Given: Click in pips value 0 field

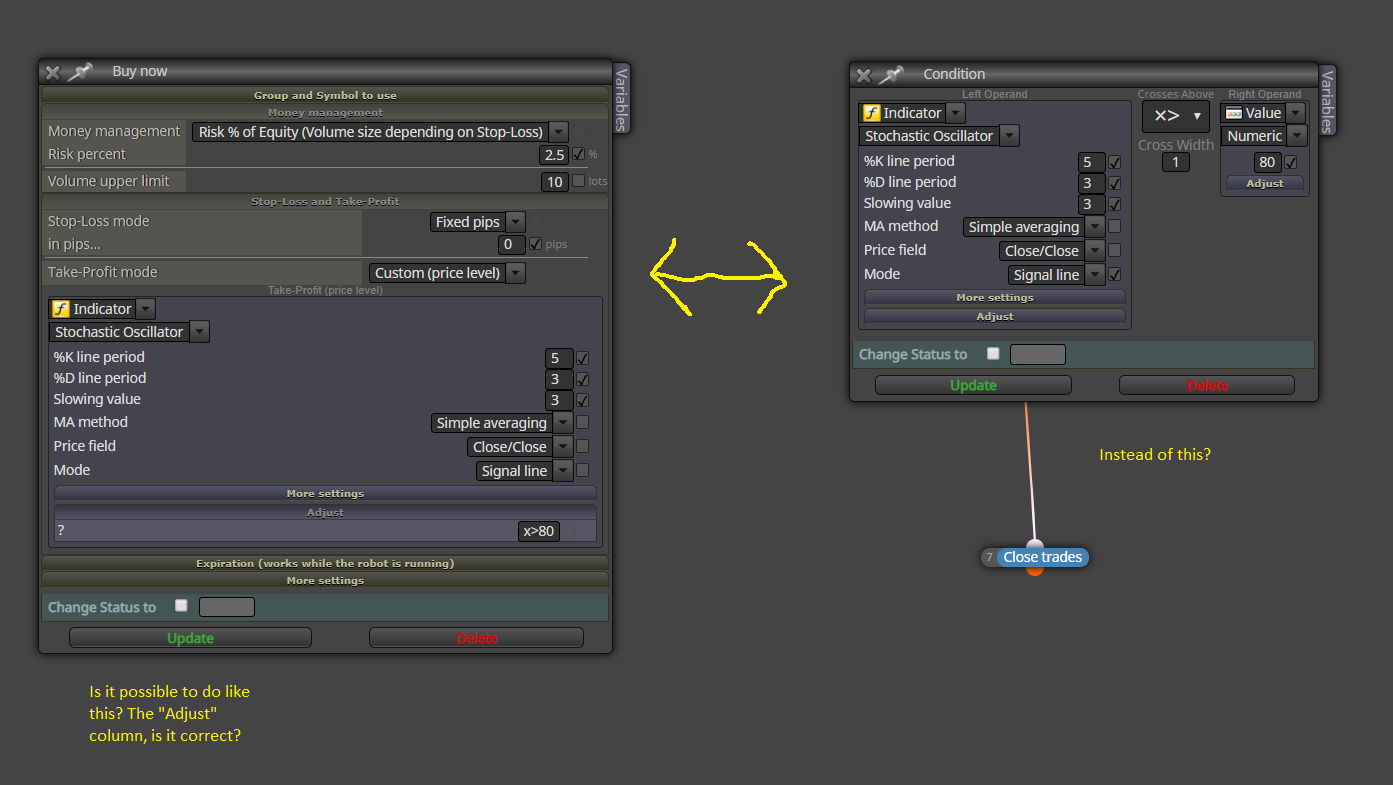Looking at the screenshot, I should click(511, 245).
